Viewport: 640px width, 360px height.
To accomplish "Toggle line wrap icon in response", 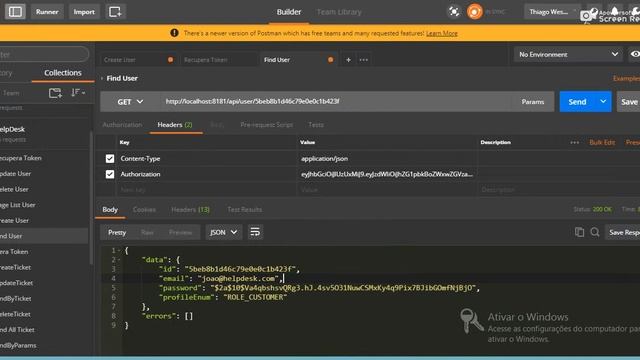I will (255, 232).
